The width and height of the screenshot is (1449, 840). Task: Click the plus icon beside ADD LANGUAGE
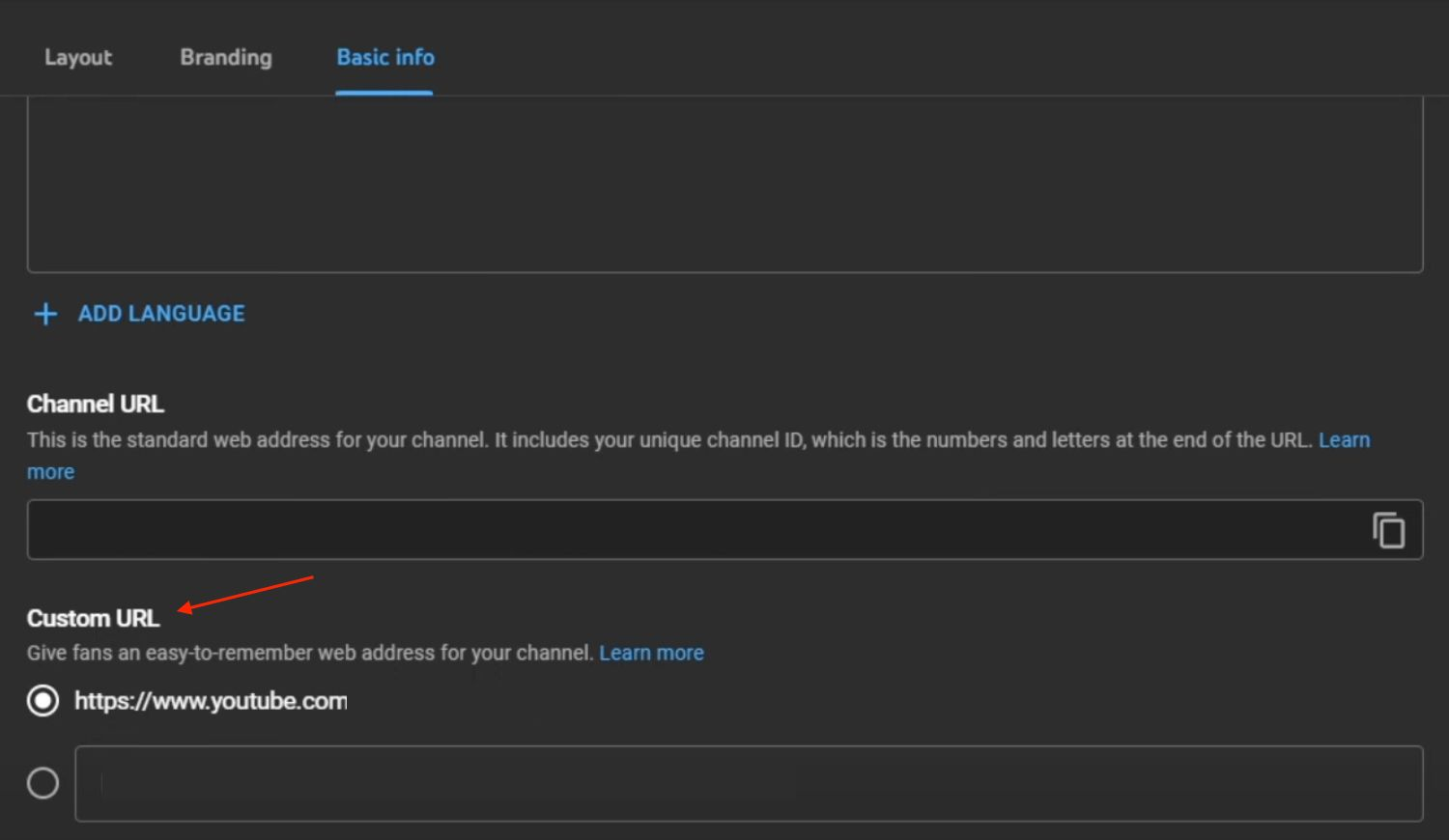pyautogui.click(x=45, y=314)
